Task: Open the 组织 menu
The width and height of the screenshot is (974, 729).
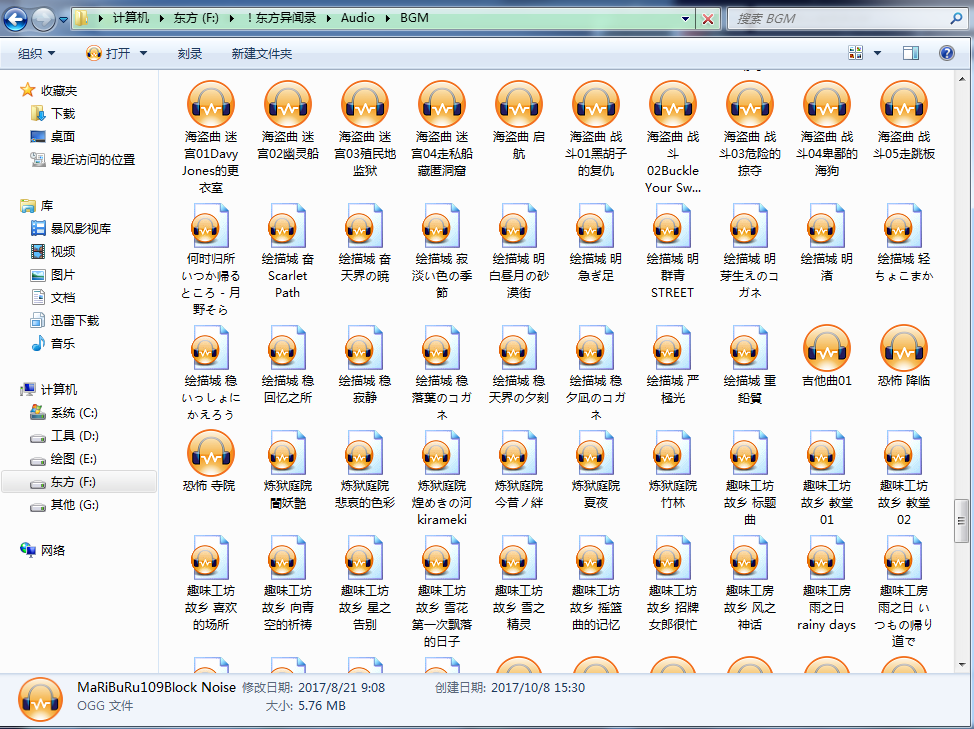Action: point(37,53)
